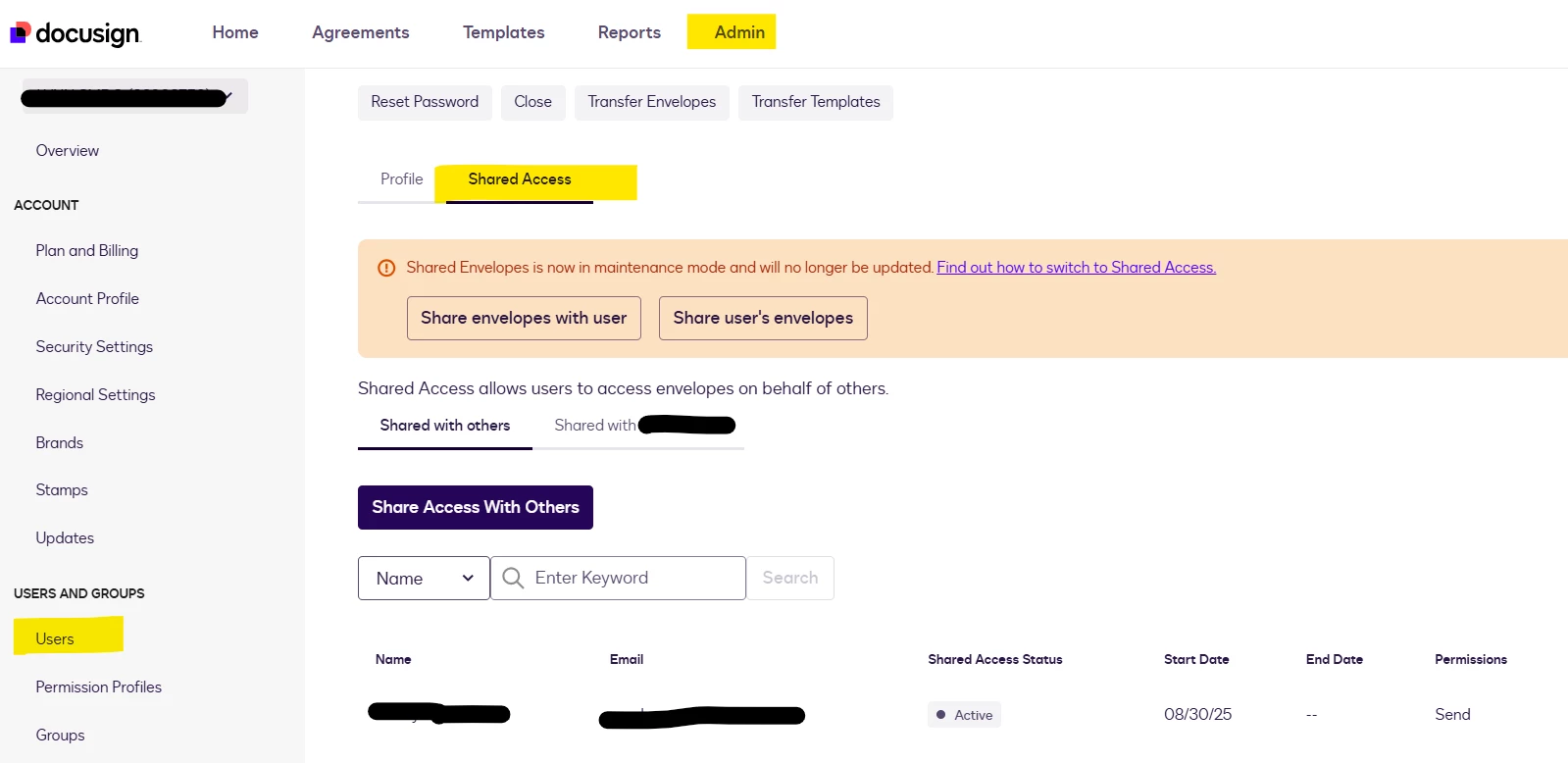Go to Brands in the sidebar
The image size is (1568, 763).
(x=60, y=443)
